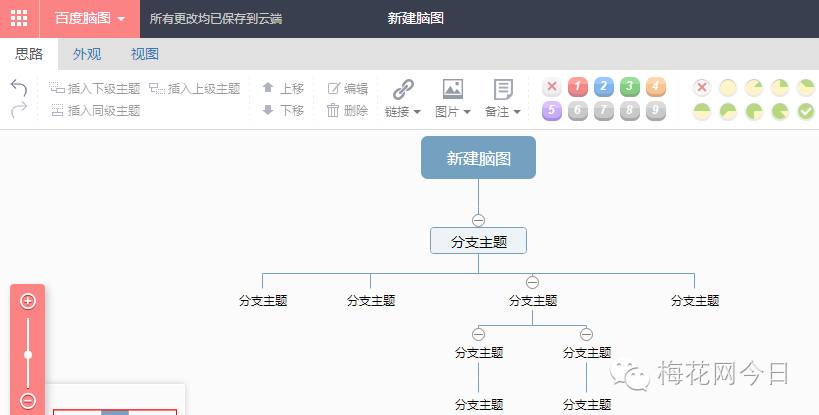Set priority 1 red icon
The width and height of the screenshot is (819, 415).
point(578,87)
